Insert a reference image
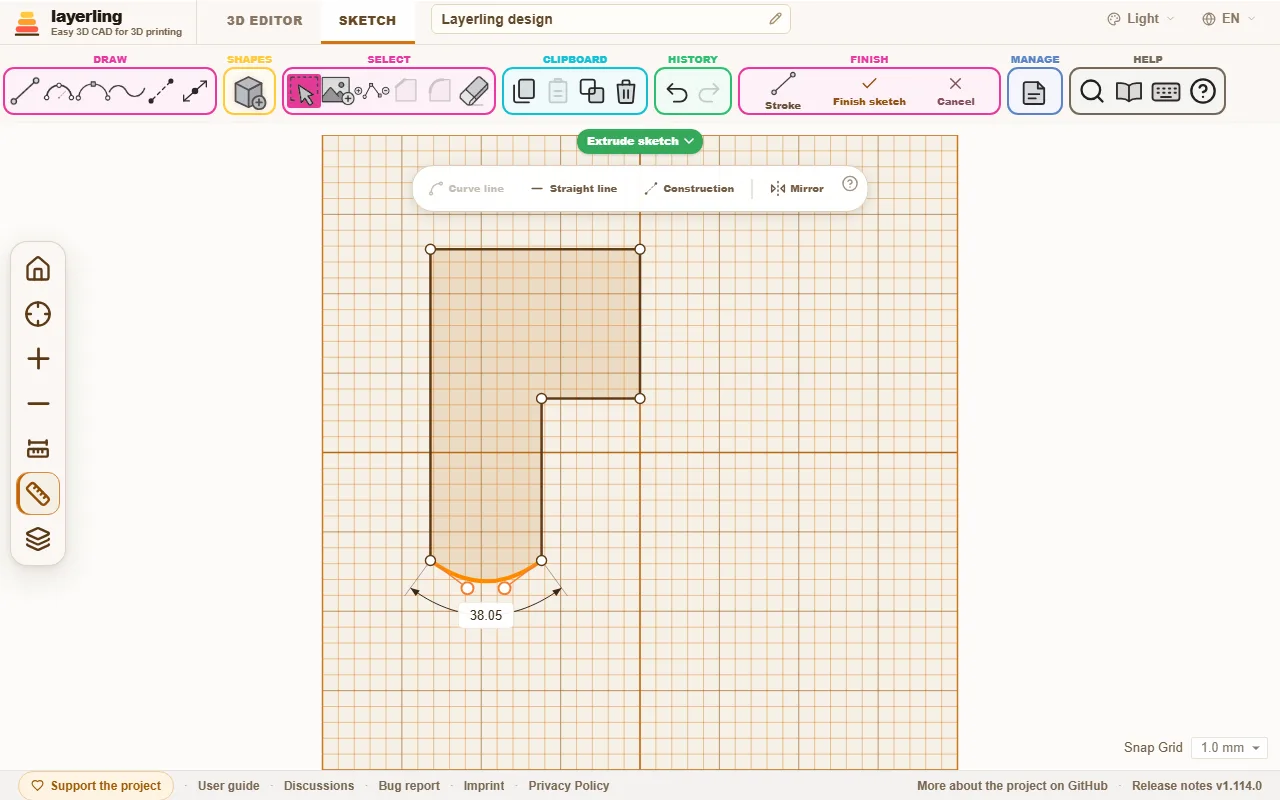The height and width of the screenshot is (800, 1280). (338, 92)
